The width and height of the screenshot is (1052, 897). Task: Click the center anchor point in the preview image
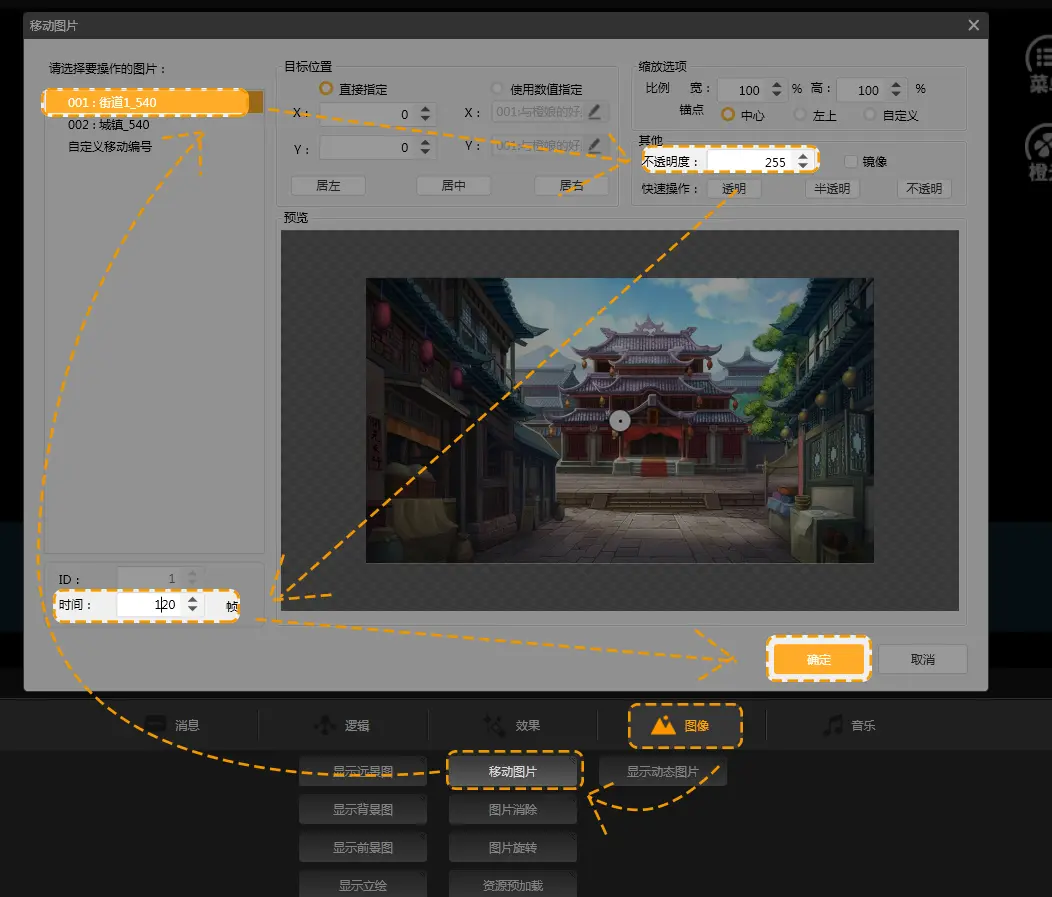click(x=620, y=421)
